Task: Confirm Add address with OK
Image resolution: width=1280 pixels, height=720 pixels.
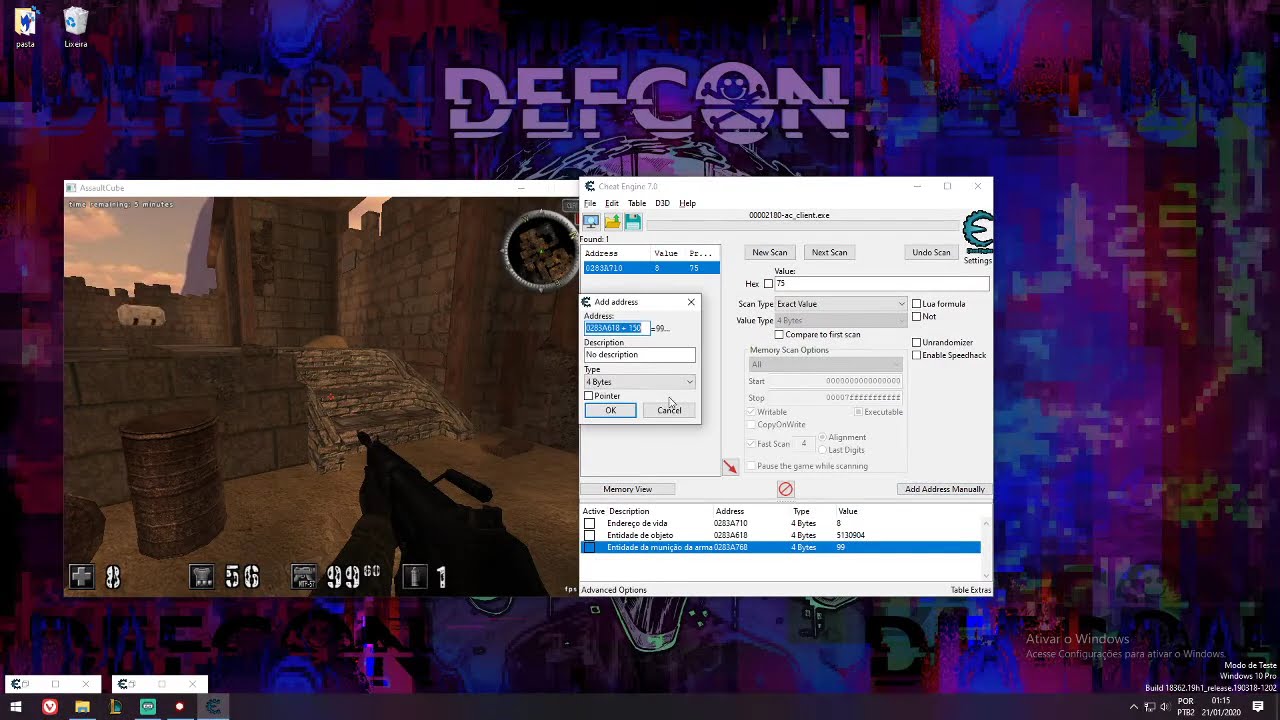Action: pos(610,411)
